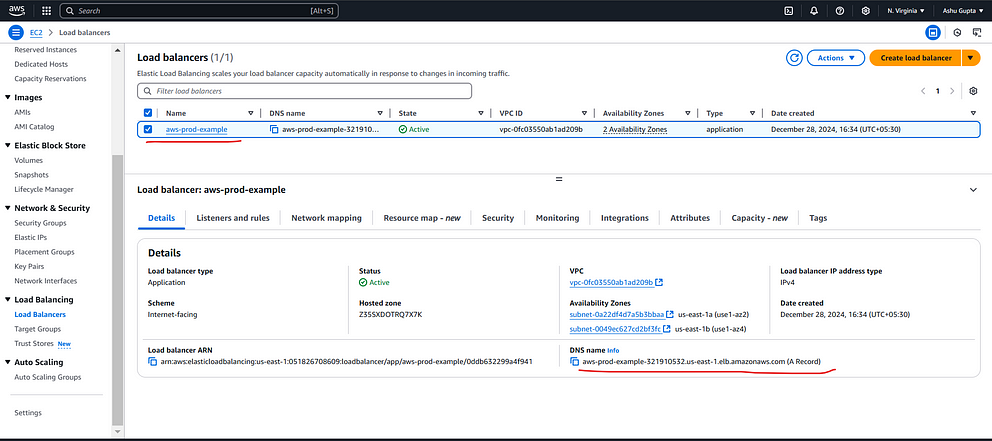Copy the DNS name in Details

(x=574, y=362)
